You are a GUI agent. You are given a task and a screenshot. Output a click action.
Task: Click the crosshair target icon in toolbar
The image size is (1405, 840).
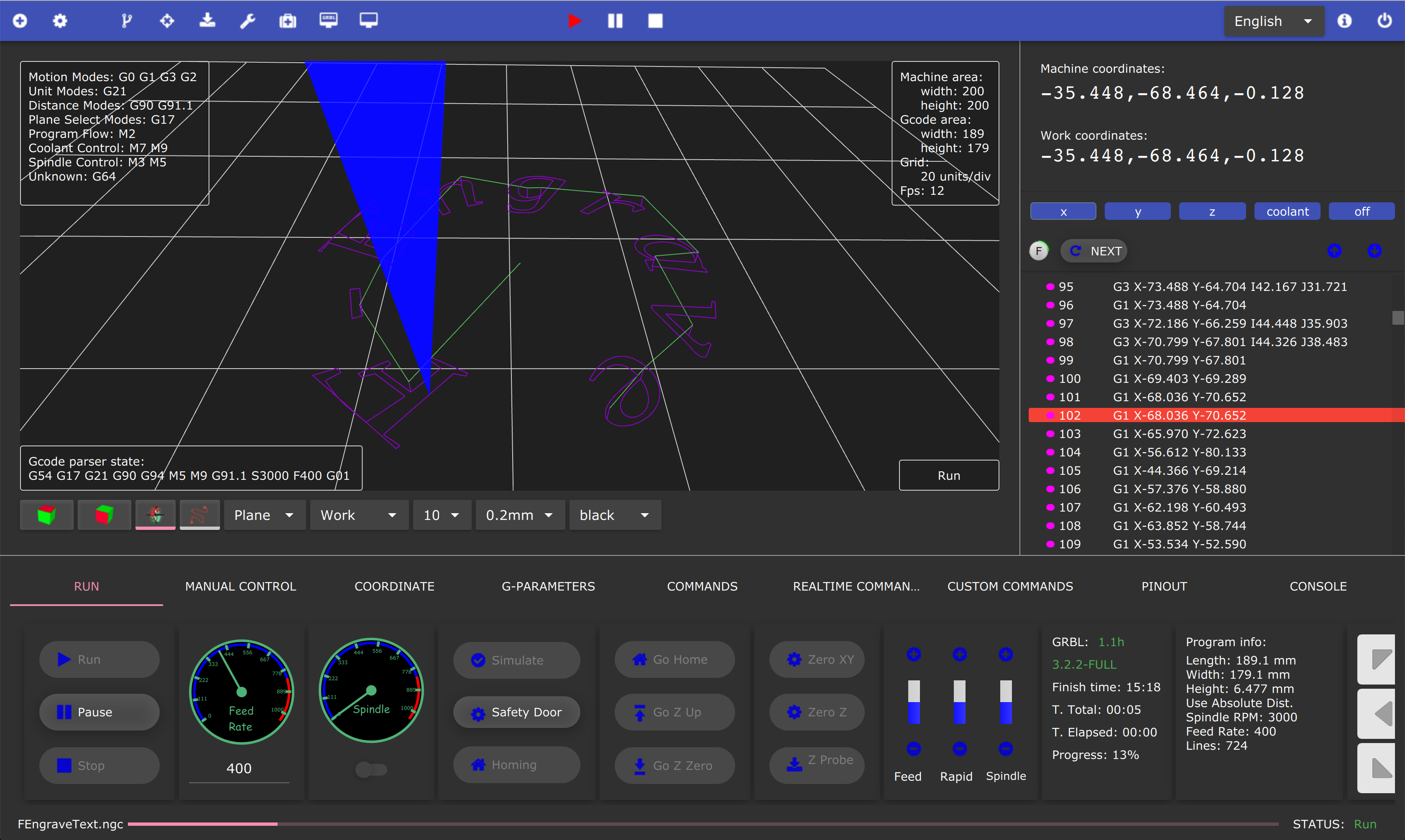pos(166,21)
